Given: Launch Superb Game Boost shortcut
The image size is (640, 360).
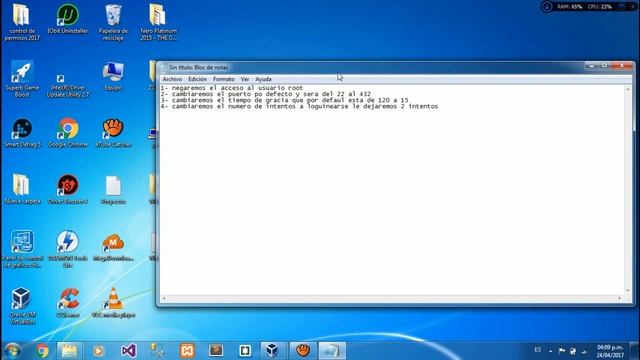Looking at the screenshot, I should (22, 79).
